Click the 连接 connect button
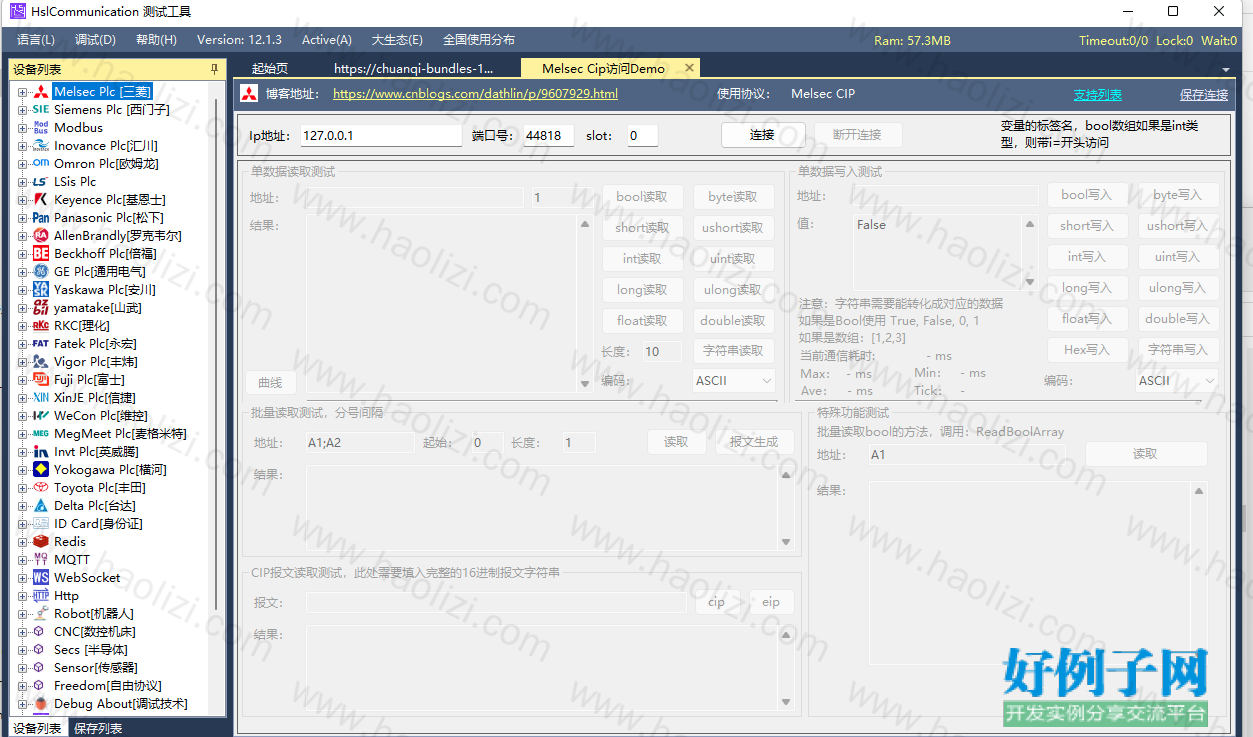This screenshot has height=737, width=1253. (762, 135)
